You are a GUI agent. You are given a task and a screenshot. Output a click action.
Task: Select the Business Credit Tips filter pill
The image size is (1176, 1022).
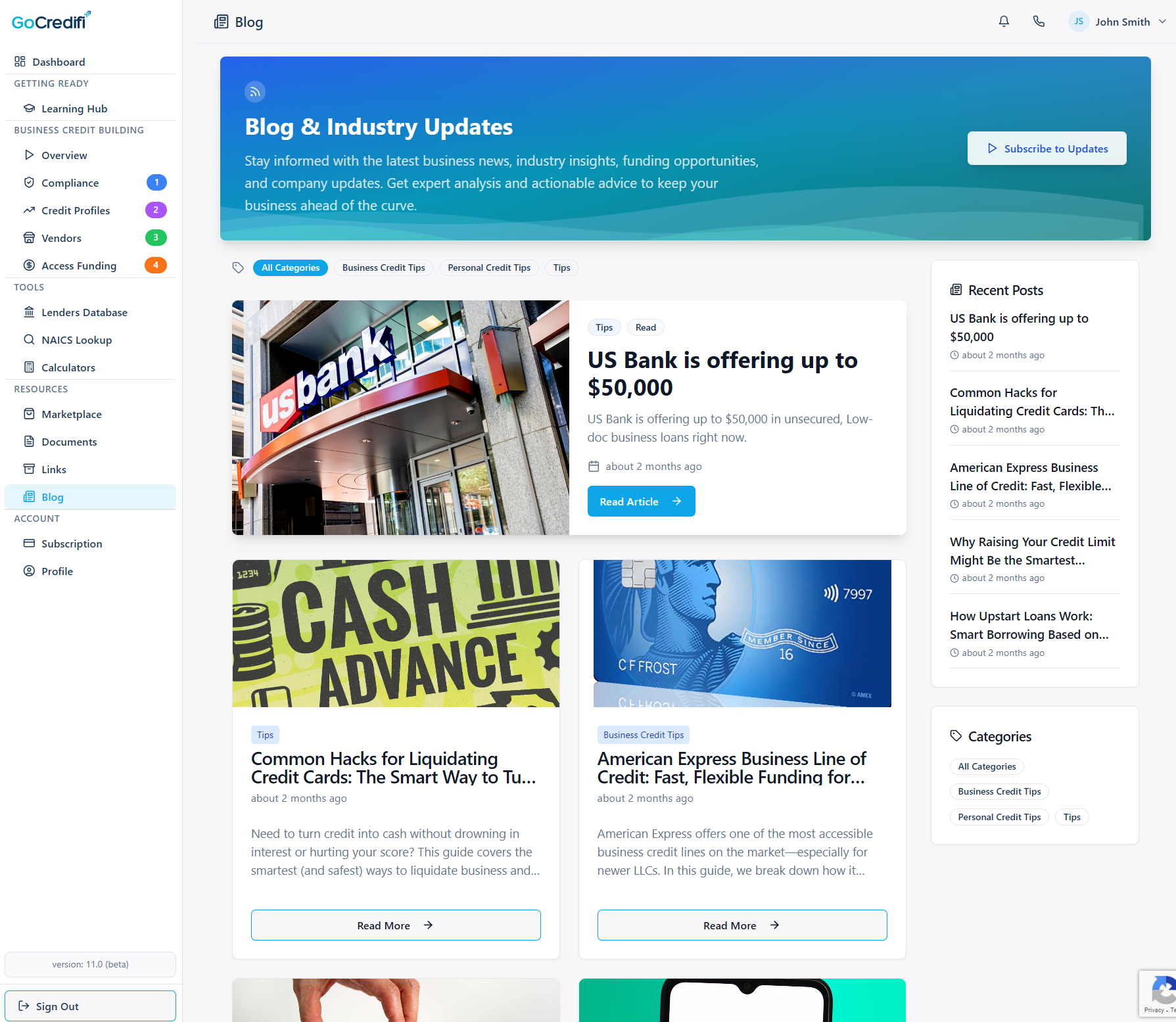(x=383, y=267)
